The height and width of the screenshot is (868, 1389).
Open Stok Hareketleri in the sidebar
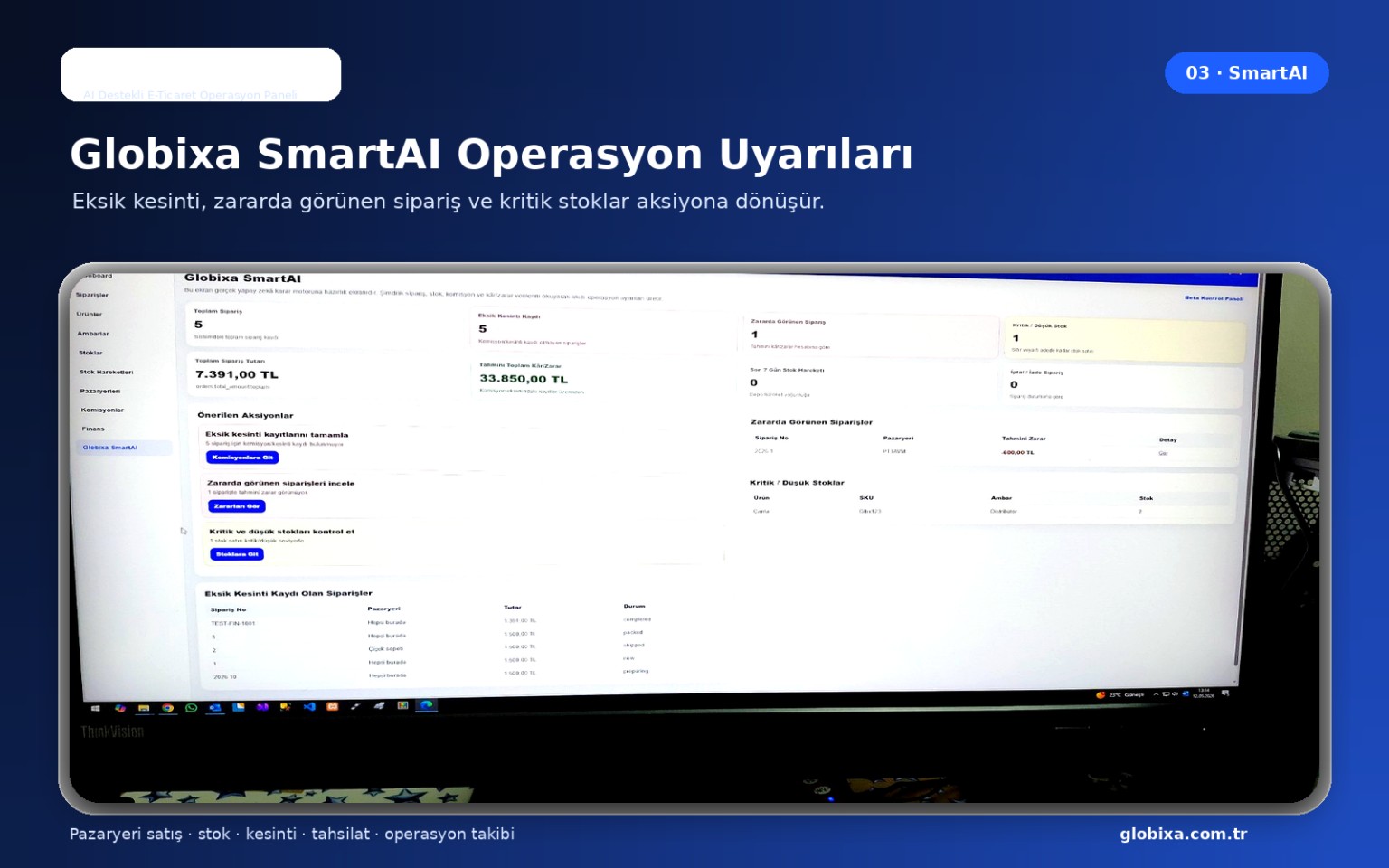tap(107, 372)
